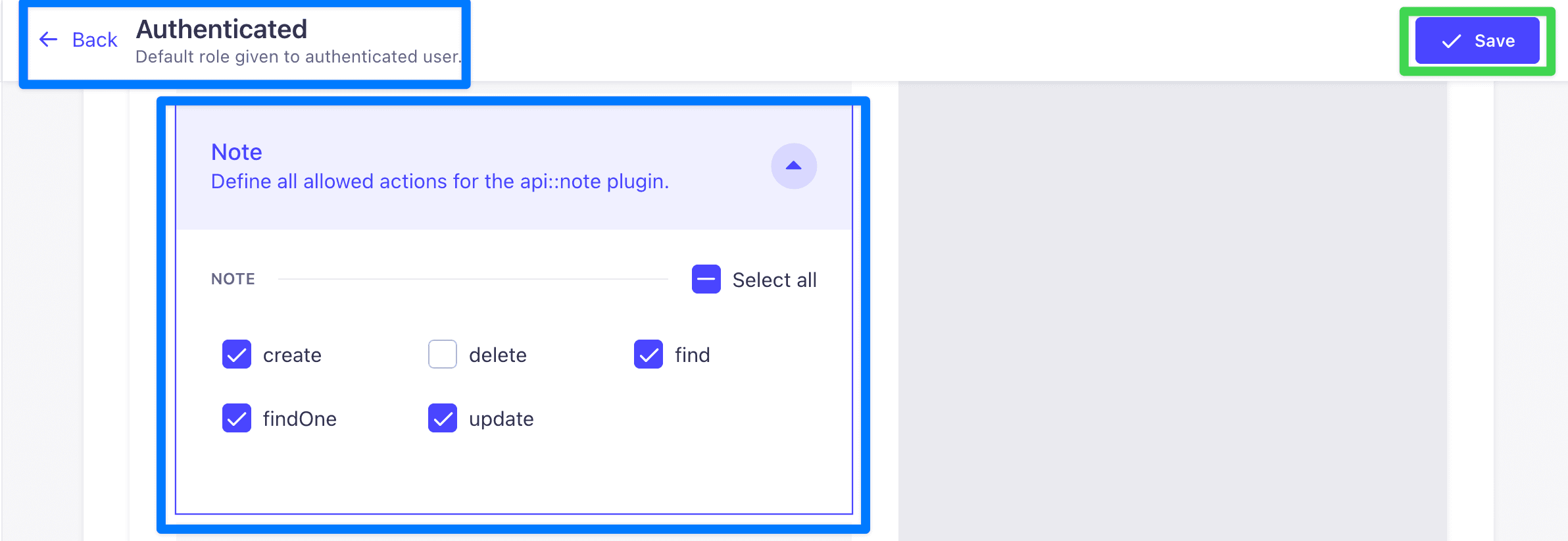Click the Select all label
1568x541 pixels.
coord(775,280)
